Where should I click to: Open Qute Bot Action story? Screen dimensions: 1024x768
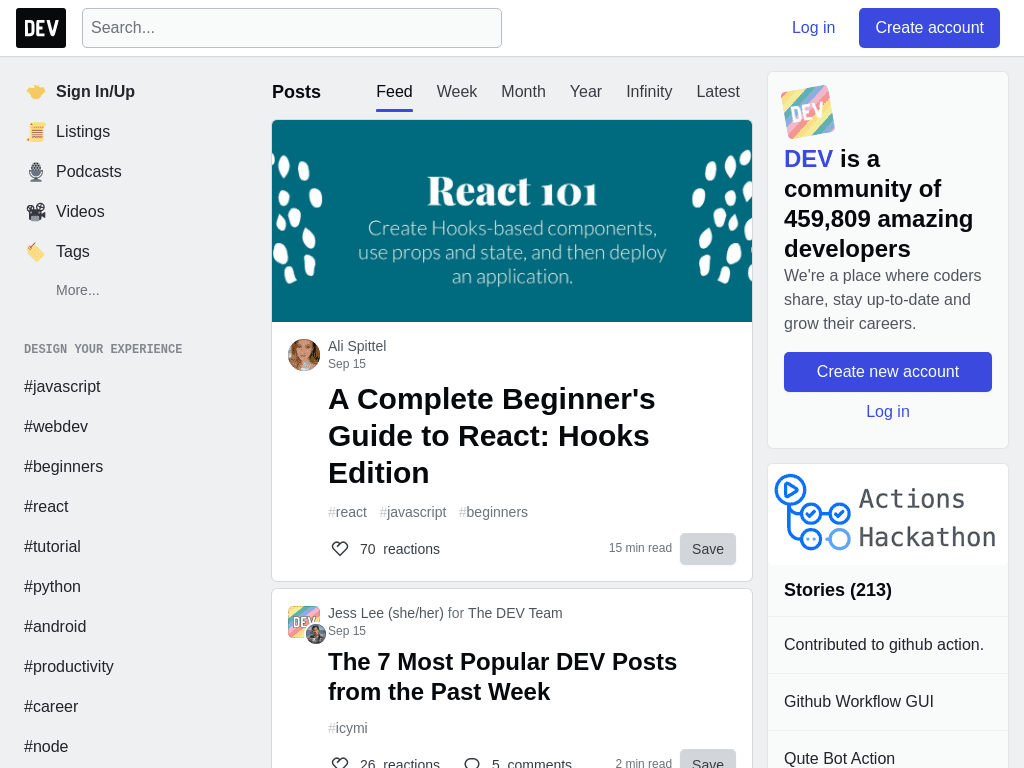tap(839, 758)
